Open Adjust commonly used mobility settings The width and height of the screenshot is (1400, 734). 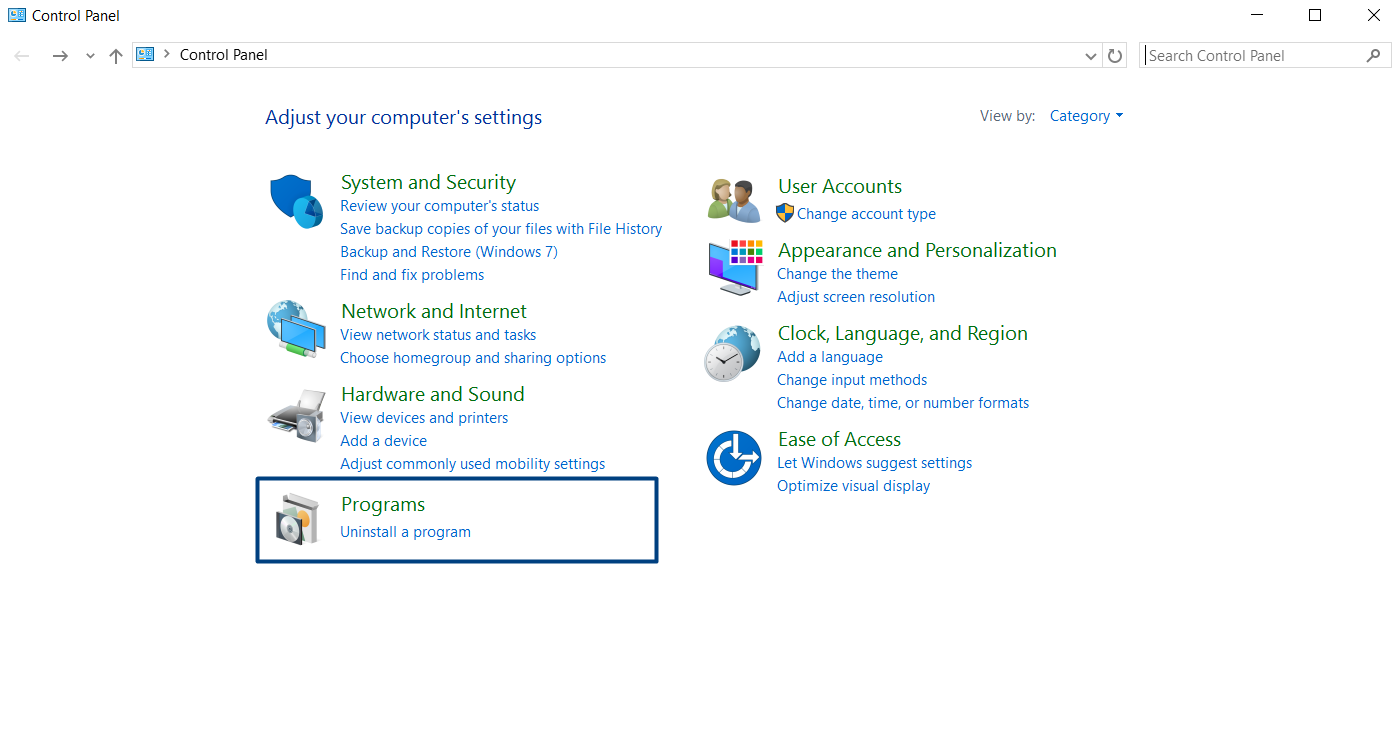472,464
